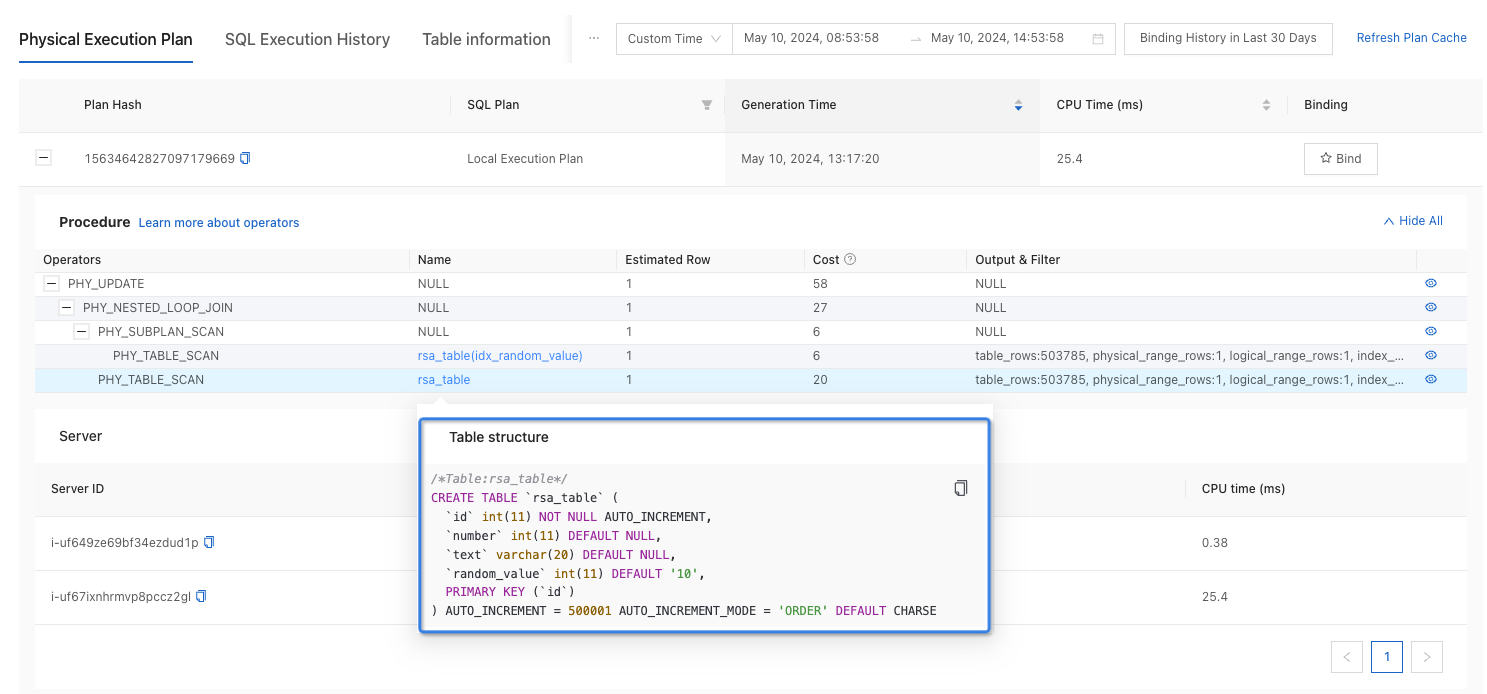Hide All procedure details
Image resolution: width=1487 pixels, height=694 pixels.
[x=1413, y=221]
